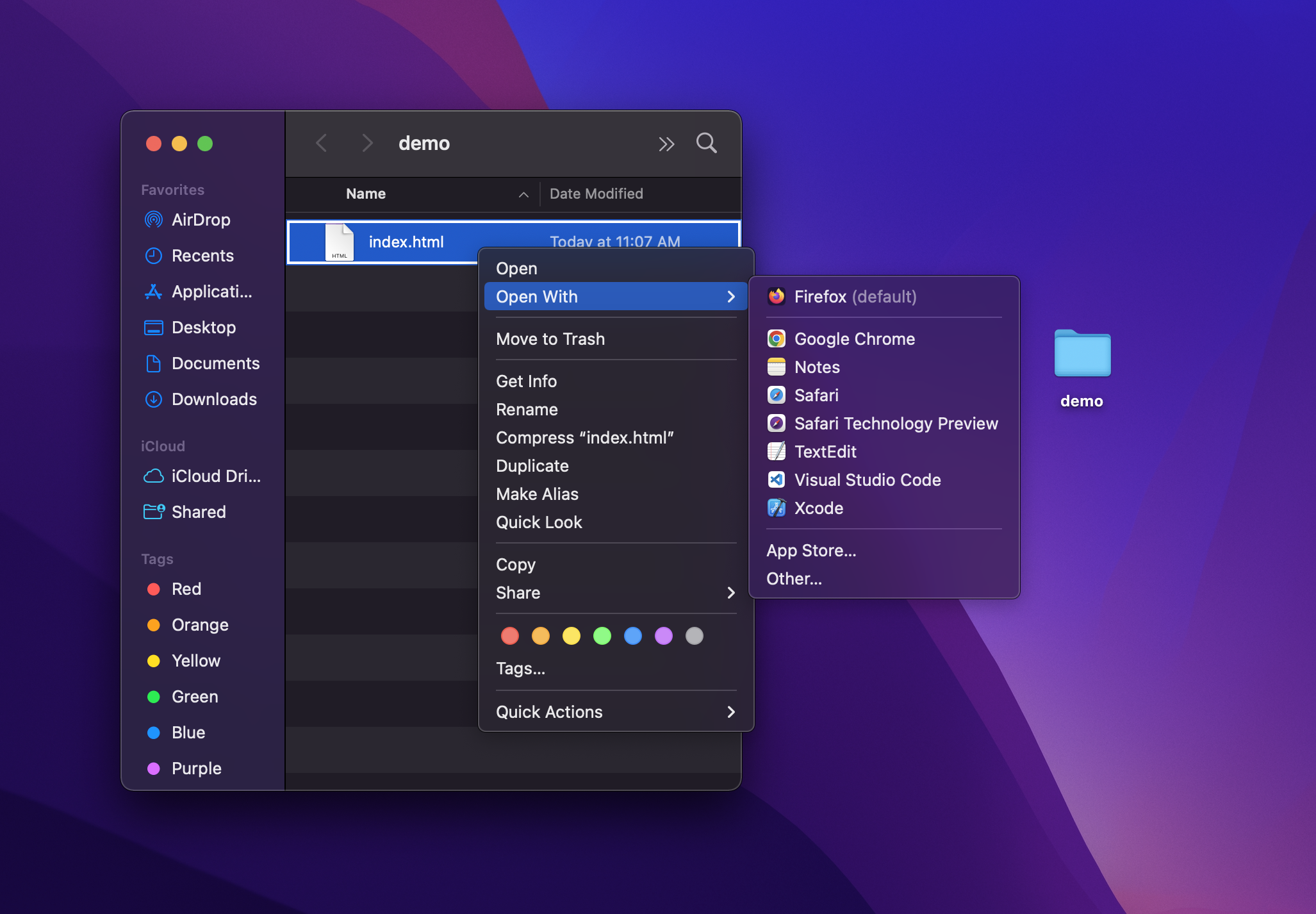Show more toolbar items via double chevron
The height and width of the screenshot is (914, 1316).
pyautogui.click(x=666, y=144)
